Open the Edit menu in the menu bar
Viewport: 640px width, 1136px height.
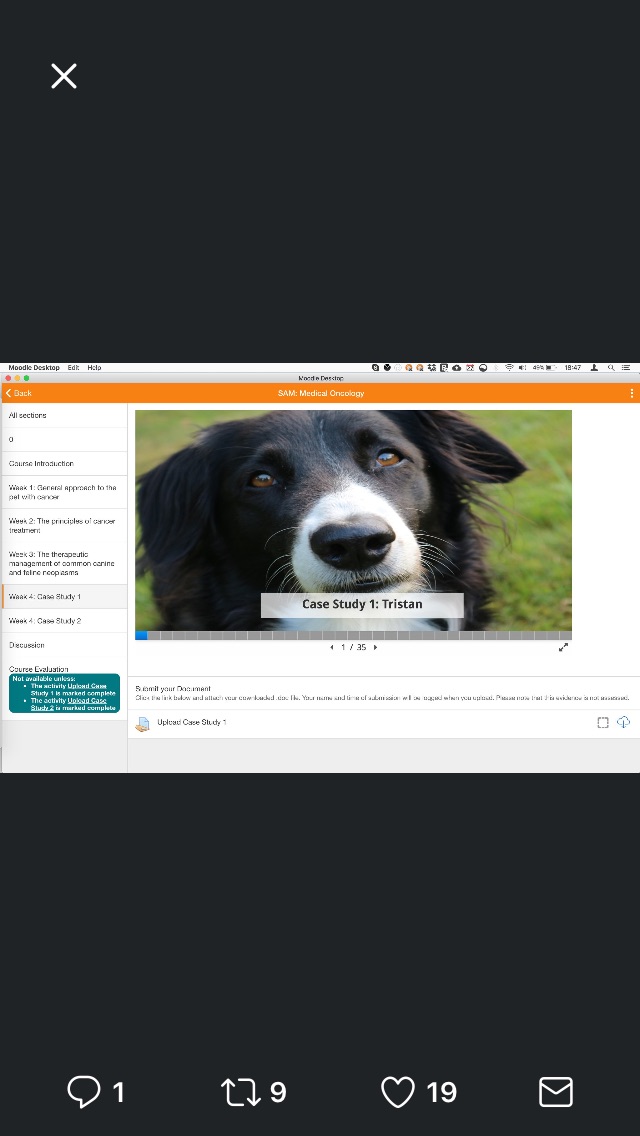tap(73, 367)
